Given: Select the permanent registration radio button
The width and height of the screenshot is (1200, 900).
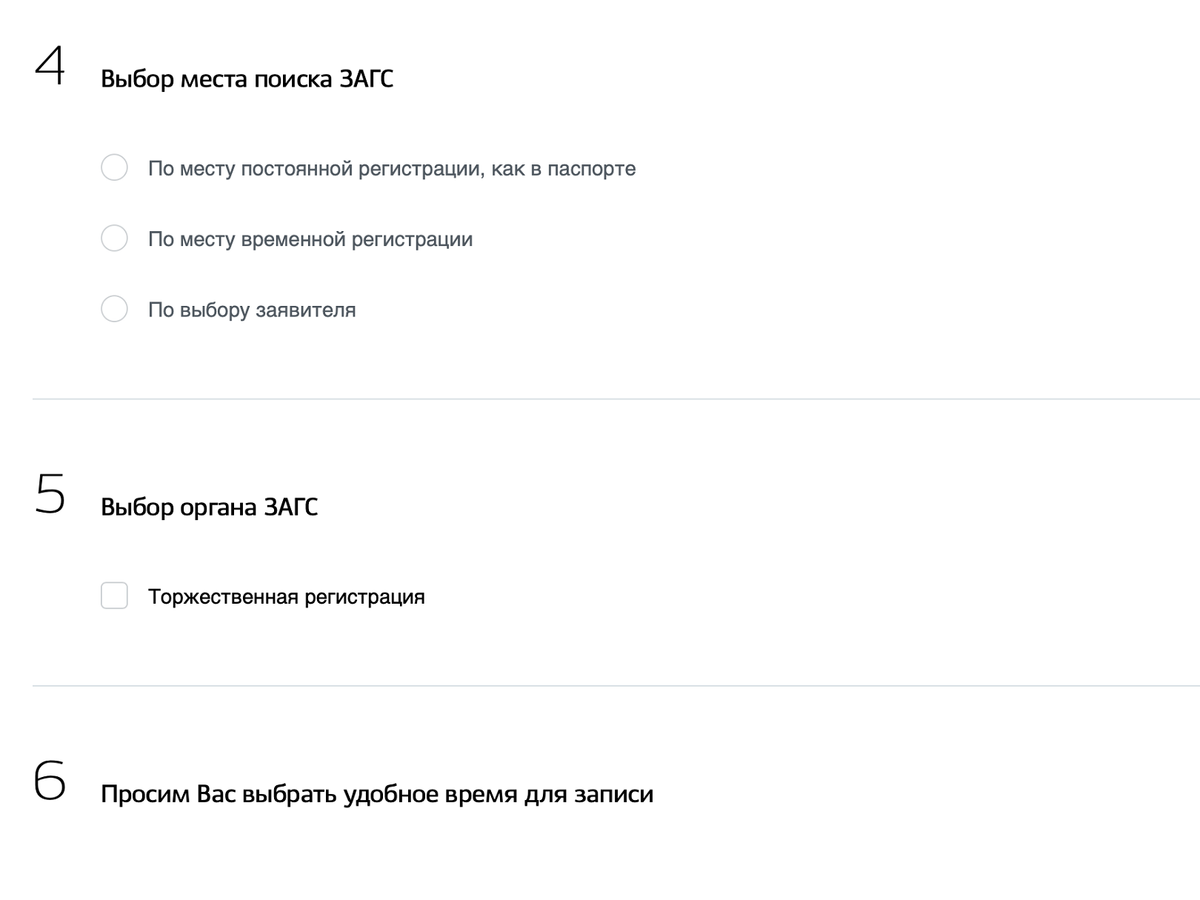Looking at the screenshot, I should pos(114,168).
